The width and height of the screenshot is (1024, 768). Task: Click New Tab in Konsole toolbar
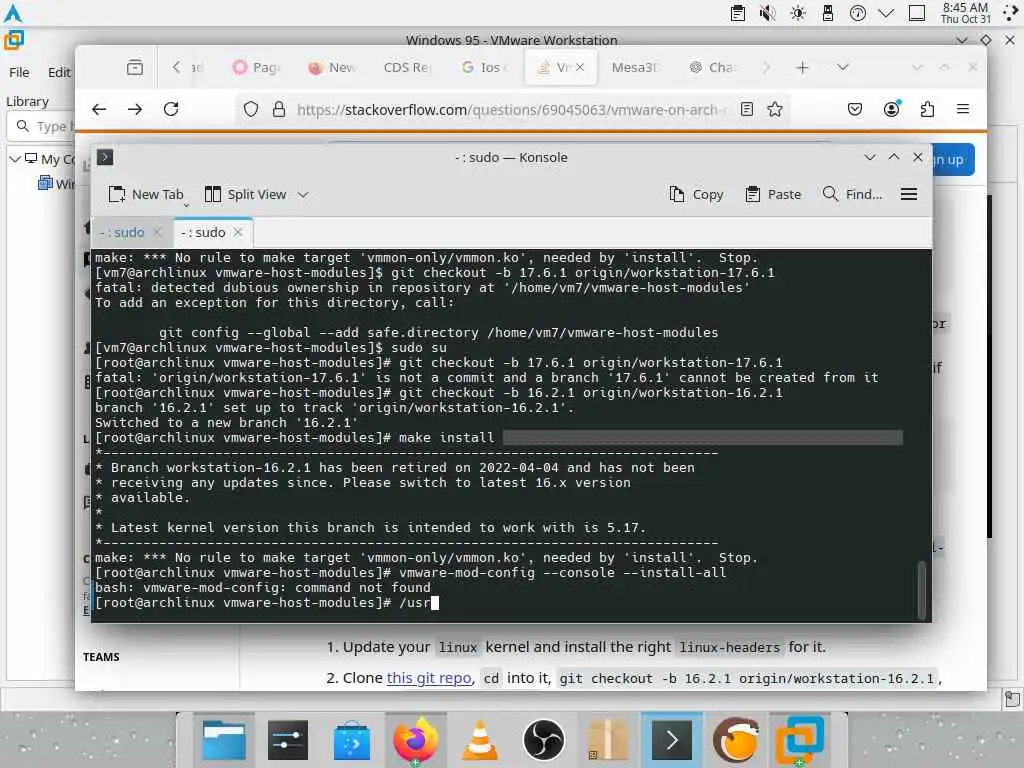(146, 195)
